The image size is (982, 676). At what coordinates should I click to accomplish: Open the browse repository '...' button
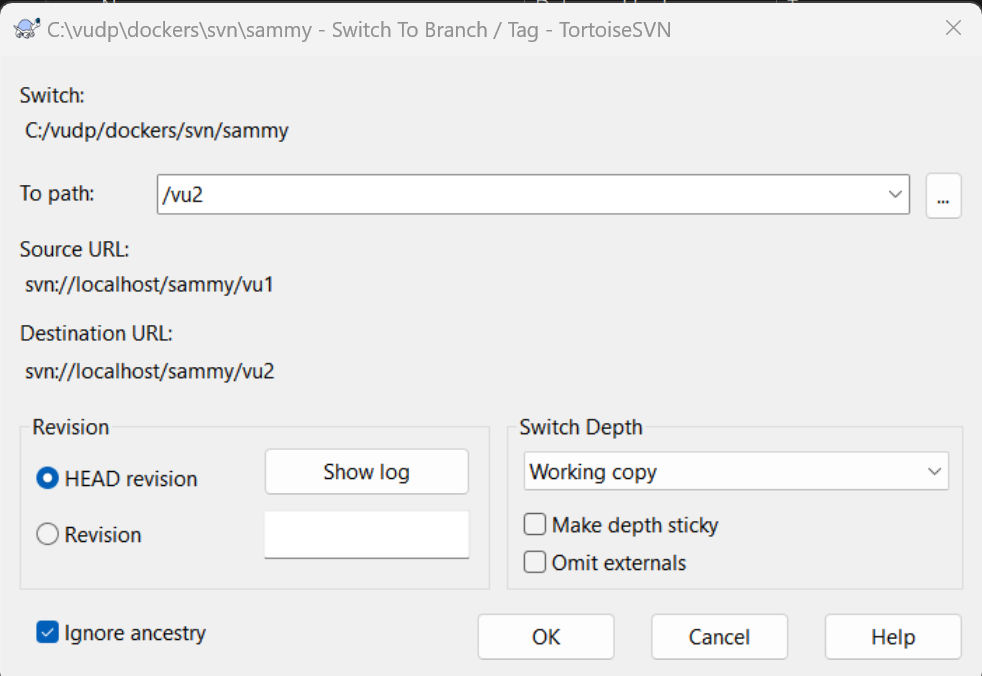[x=943, y=196]
